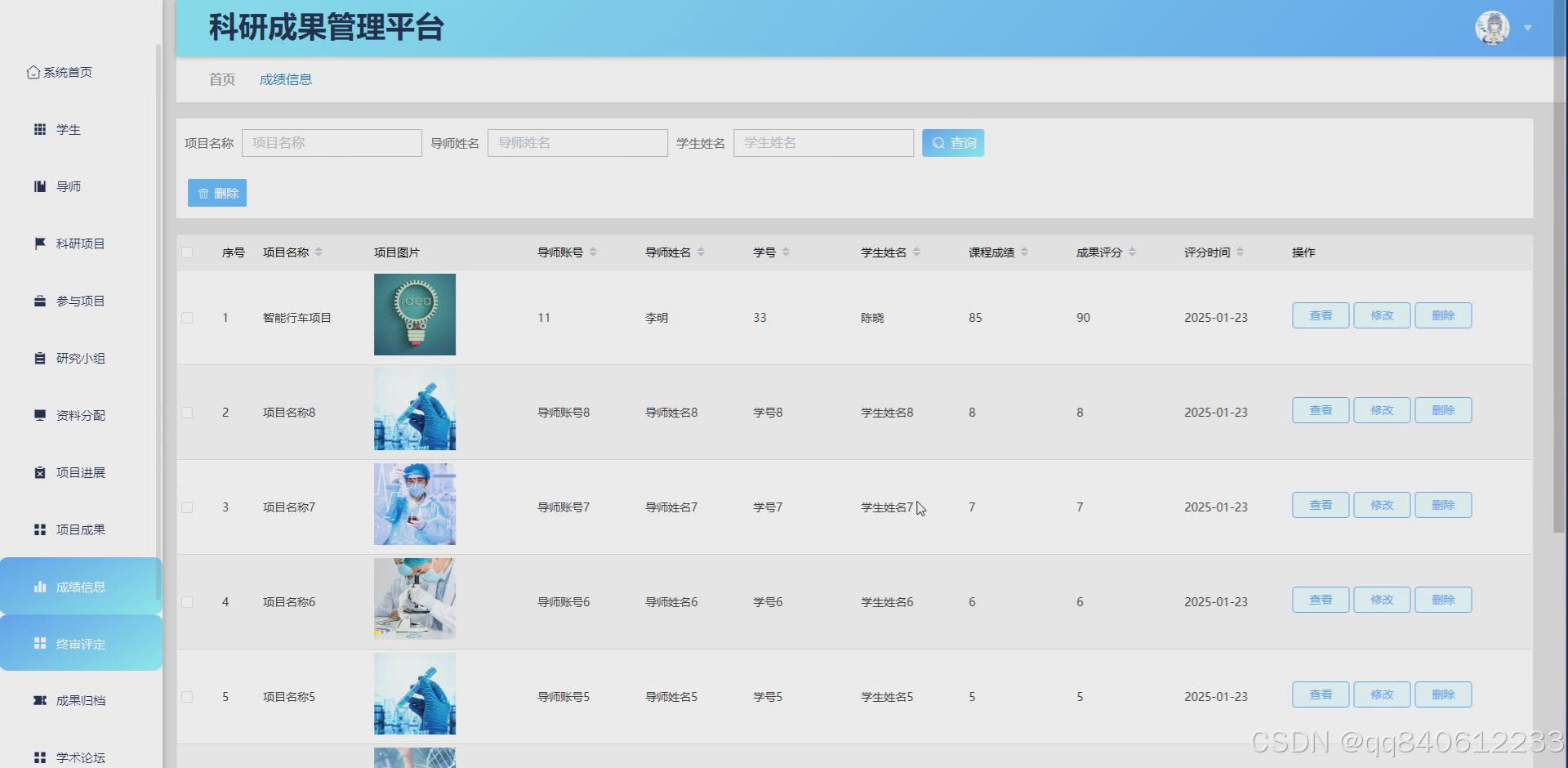Click the monitor icon beside 资料分配
This screenshot has height=768, width=1568.
(x=39, y=415)
